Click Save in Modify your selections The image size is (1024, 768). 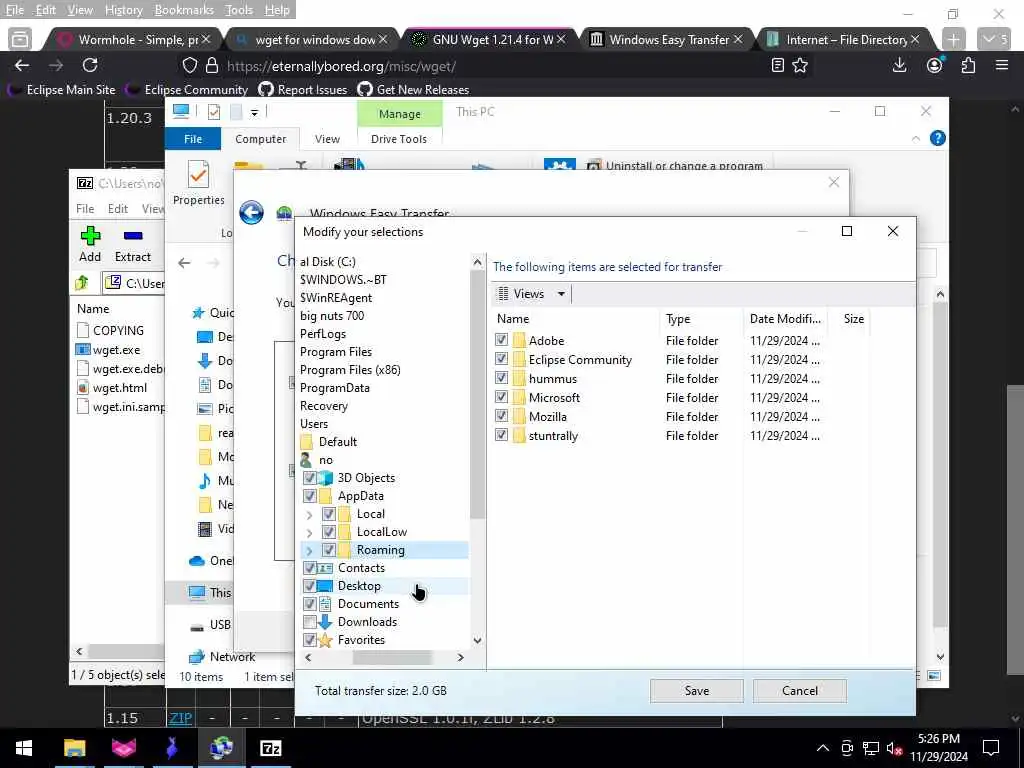point(696,690)
